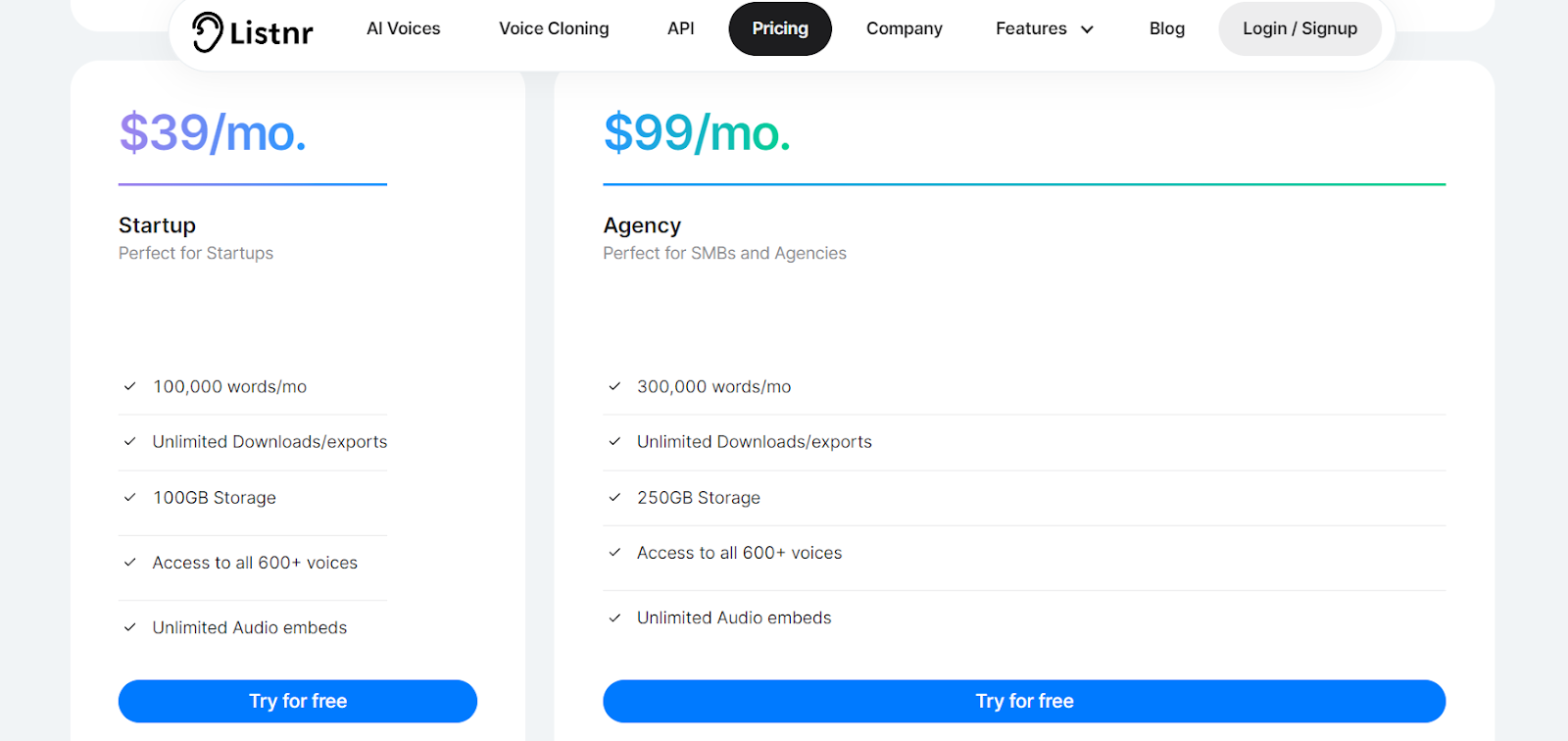Click Try for free under Agency plan
The width and height of the screenshot is (1568, 741).
tap(1024, 701)
